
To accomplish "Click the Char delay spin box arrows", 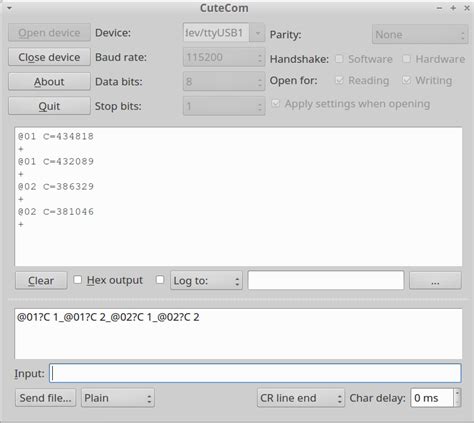I will (457, 398).
